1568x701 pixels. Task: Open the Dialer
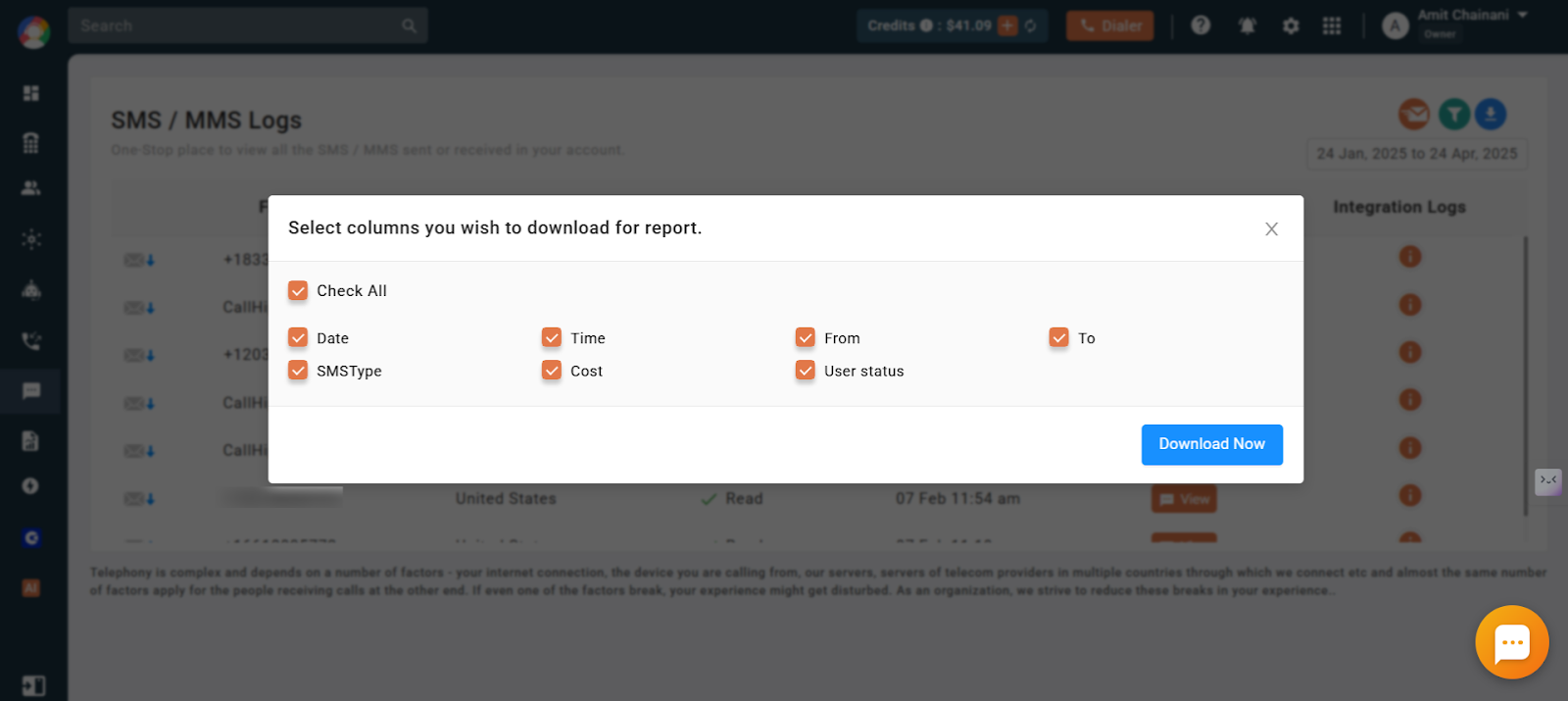point(1110,25)
